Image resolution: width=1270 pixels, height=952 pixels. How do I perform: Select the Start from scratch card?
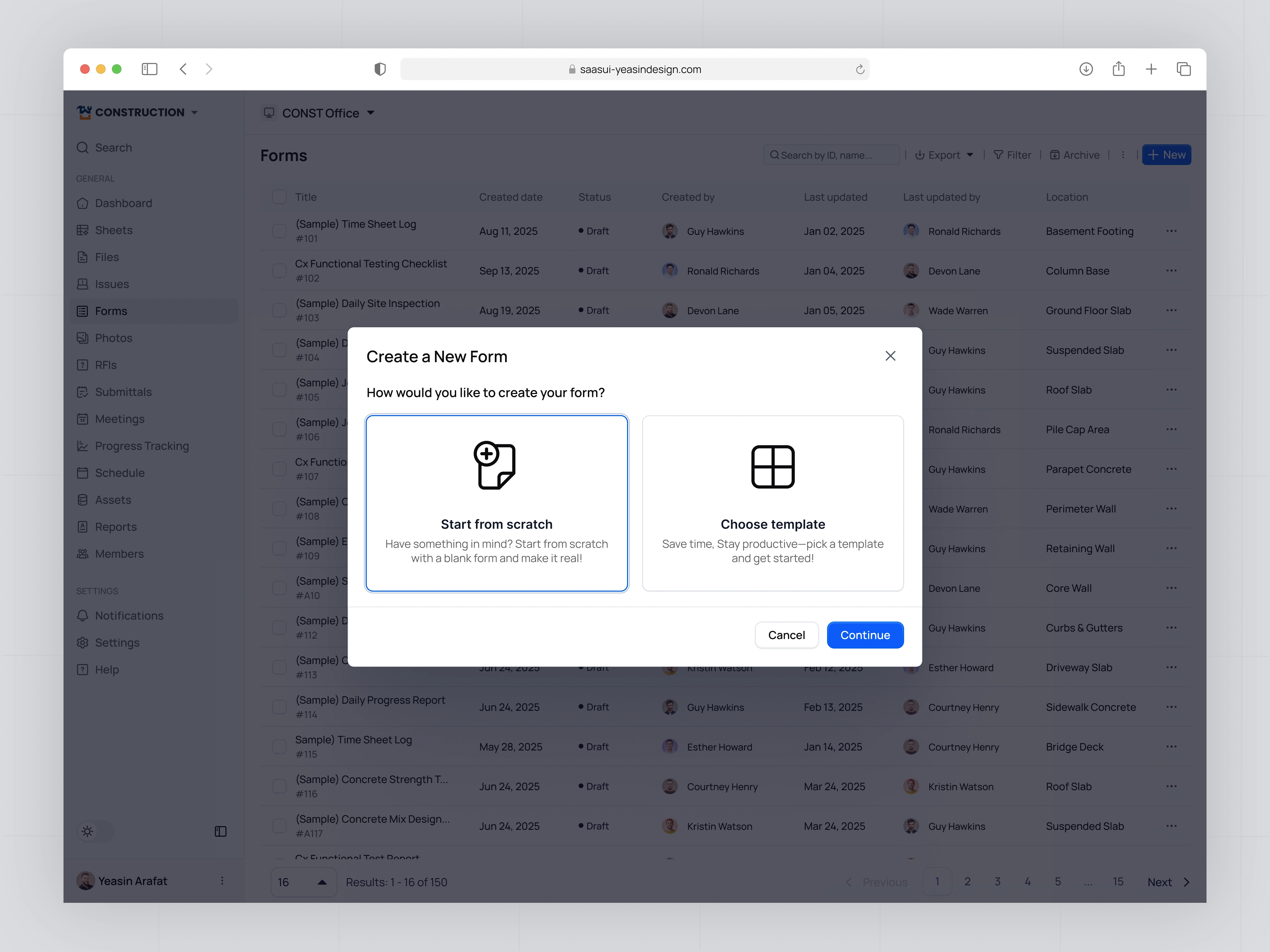[x=497, y=503]
